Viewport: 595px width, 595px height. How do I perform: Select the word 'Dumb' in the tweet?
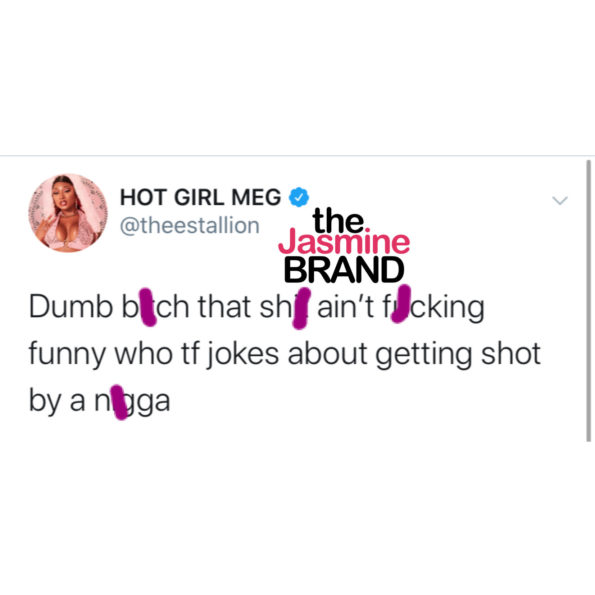(71, 307)
